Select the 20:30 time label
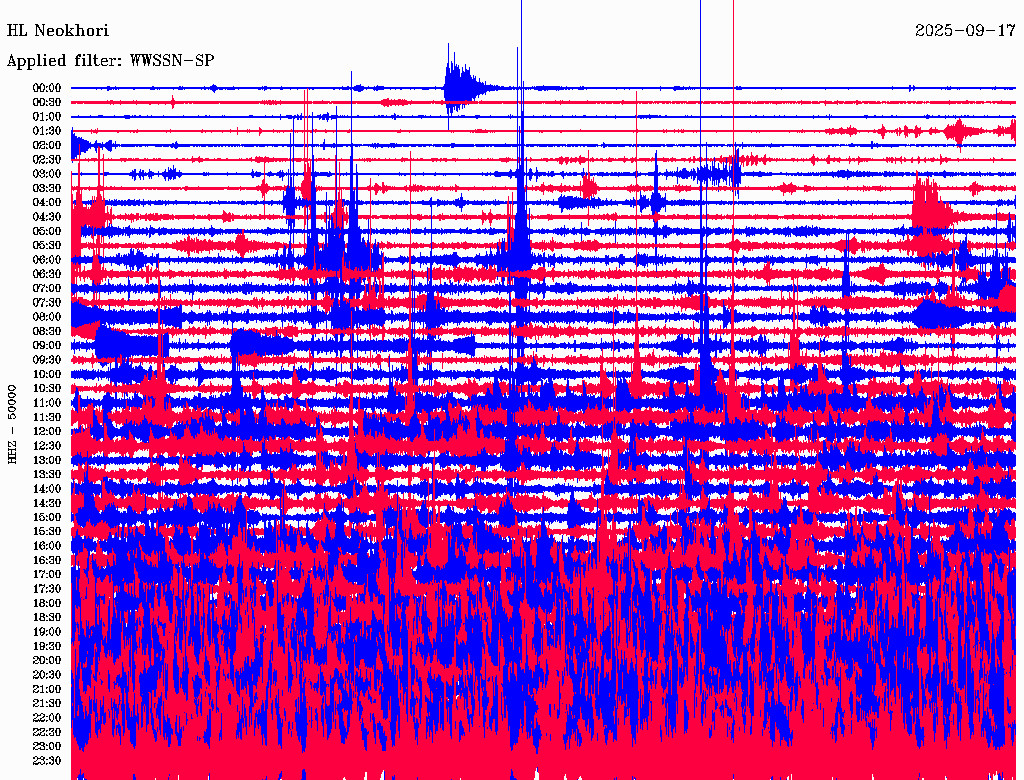Screen dimensions: 1024x780 47,675
